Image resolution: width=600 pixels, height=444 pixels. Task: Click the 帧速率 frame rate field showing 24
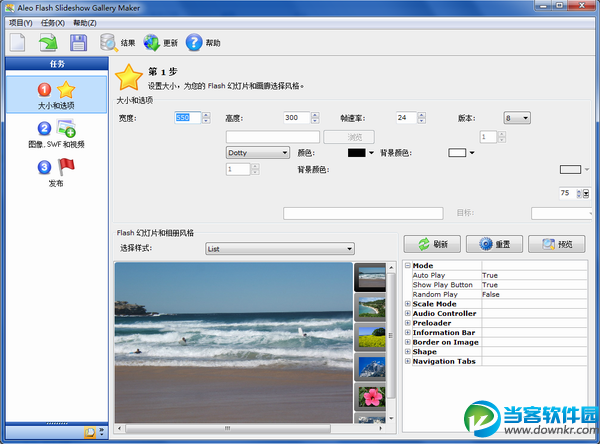click(x=406, y=118)
